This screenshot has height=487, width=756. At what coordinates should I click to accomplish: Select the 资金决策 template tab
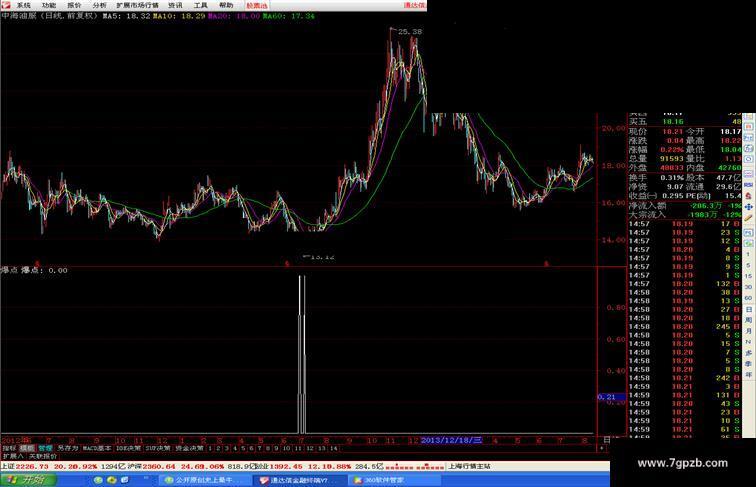coord(189,448)
